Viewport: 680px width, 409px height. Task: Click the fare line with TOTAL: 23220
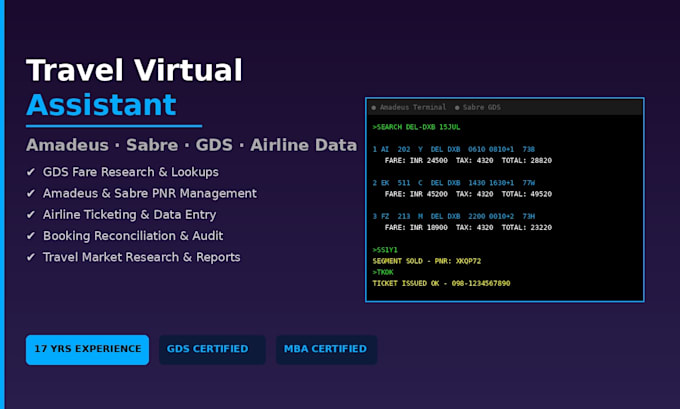pyautogui.click(x=468, y=227)
